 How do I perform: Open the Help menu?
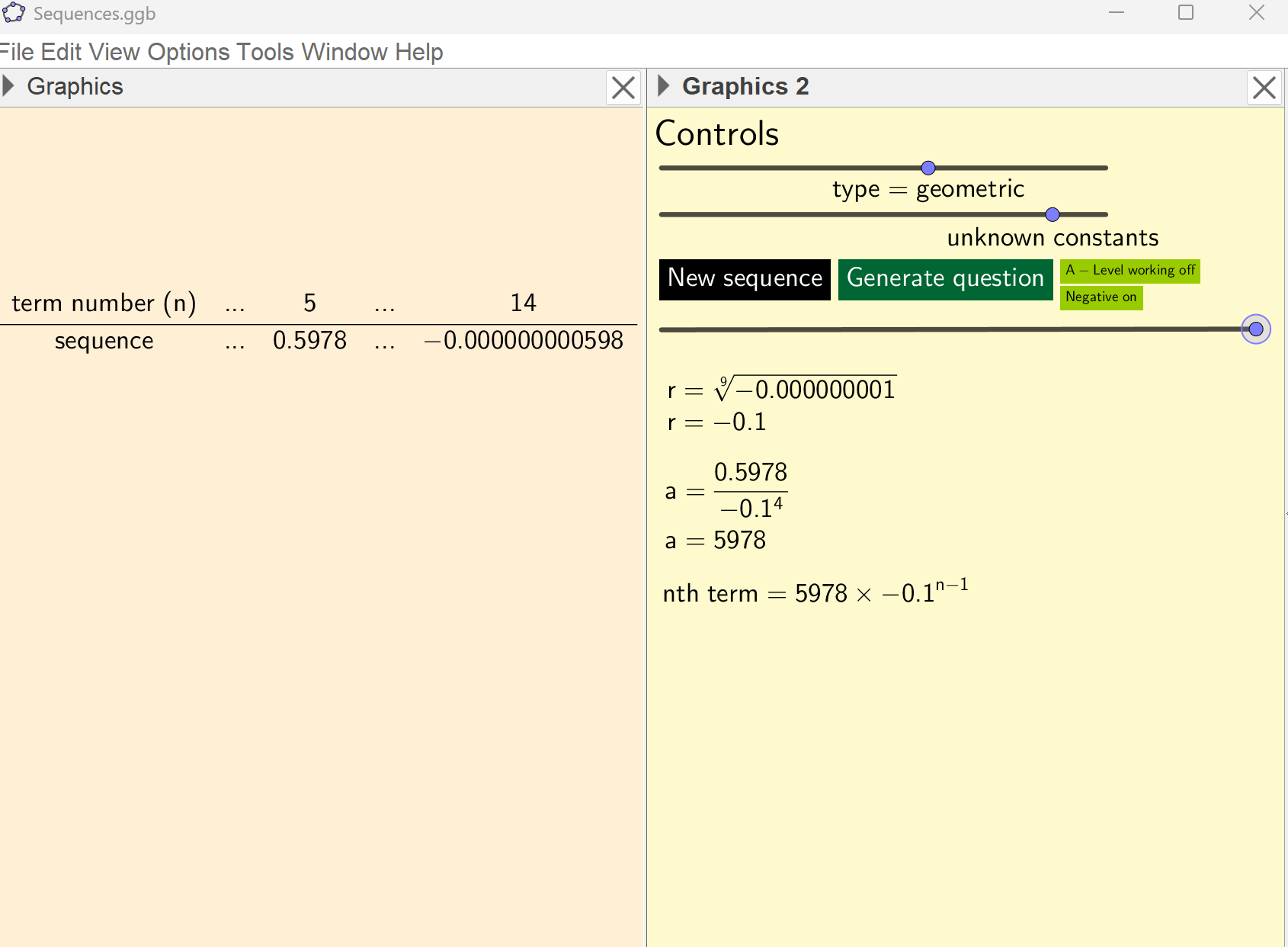point(419,52)
